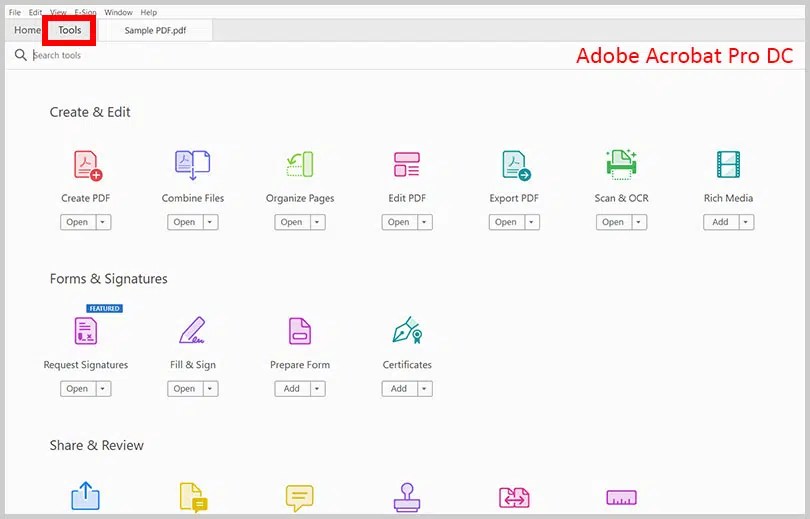Expand the Prepare Form dropdown arrow
Screen dimensions: 810x519
317,388
